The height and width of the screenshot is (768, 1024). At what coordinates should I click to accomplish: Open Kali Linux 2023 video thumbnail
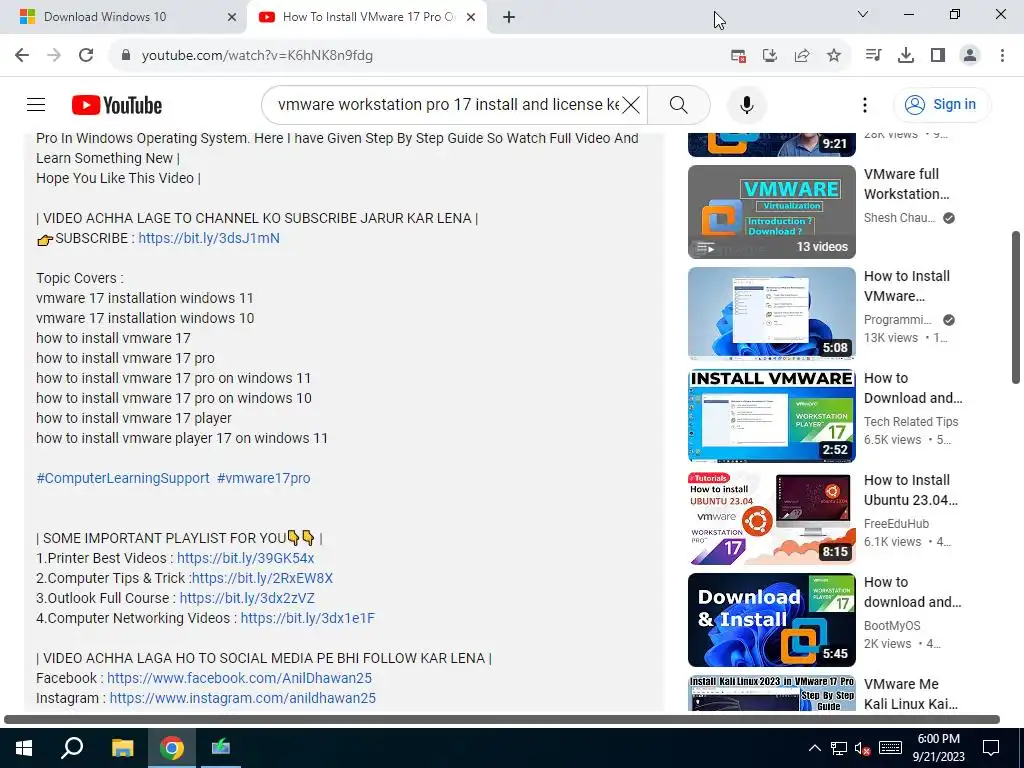coord(771,693)
